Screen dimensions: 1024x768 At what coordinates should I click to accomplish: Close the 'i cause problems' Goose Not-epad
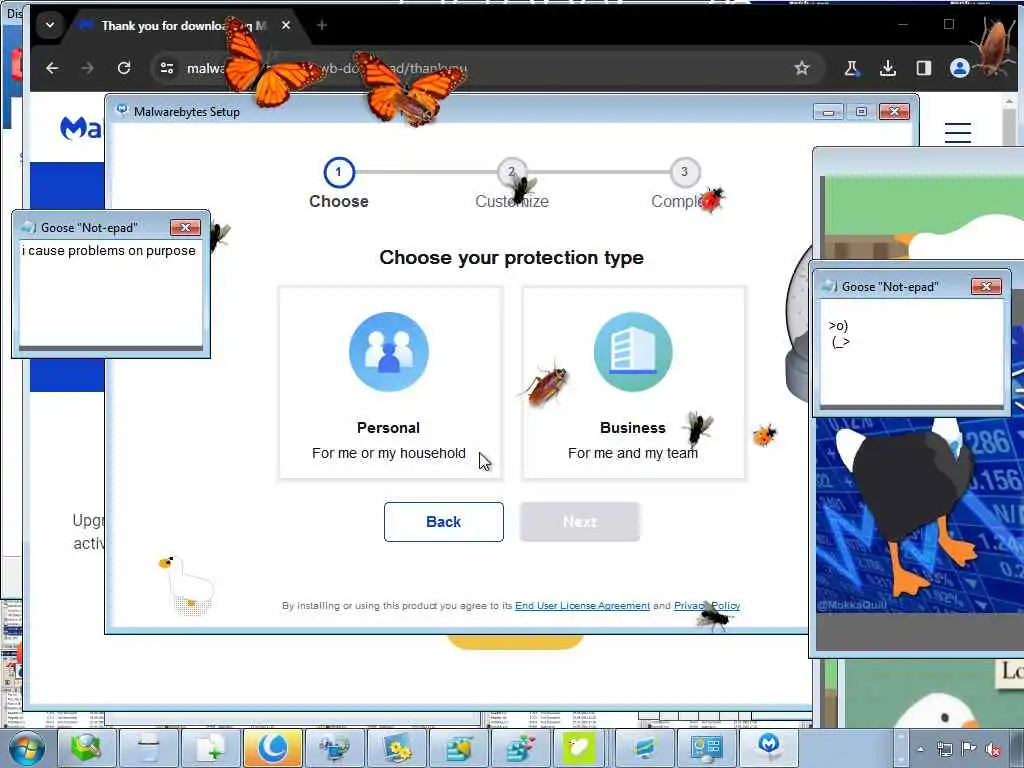pyautogui.click(x=185, y=227)
